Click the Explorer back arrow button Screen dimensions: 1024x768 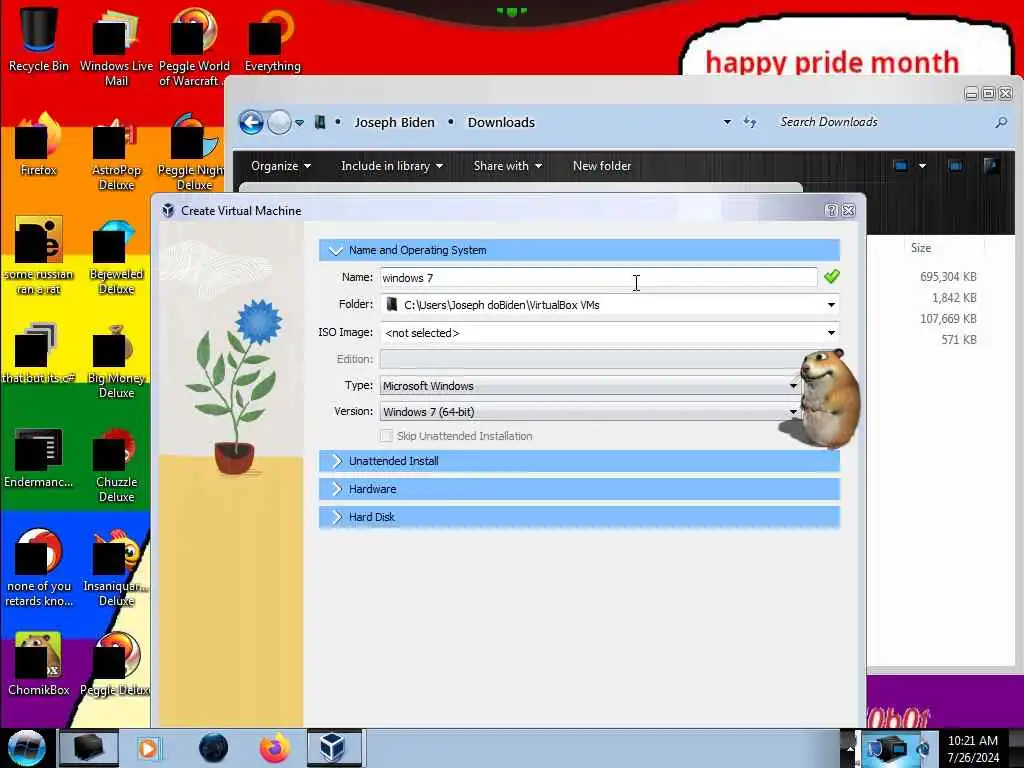tap(251, 122)
